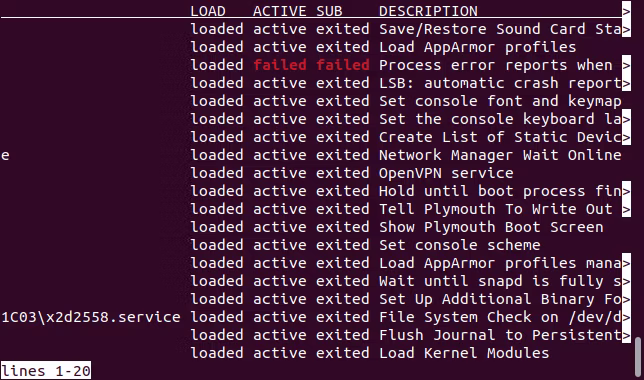The image size is (644, 380).
Task: Click the LOAD column header
Action: [208, 11]
